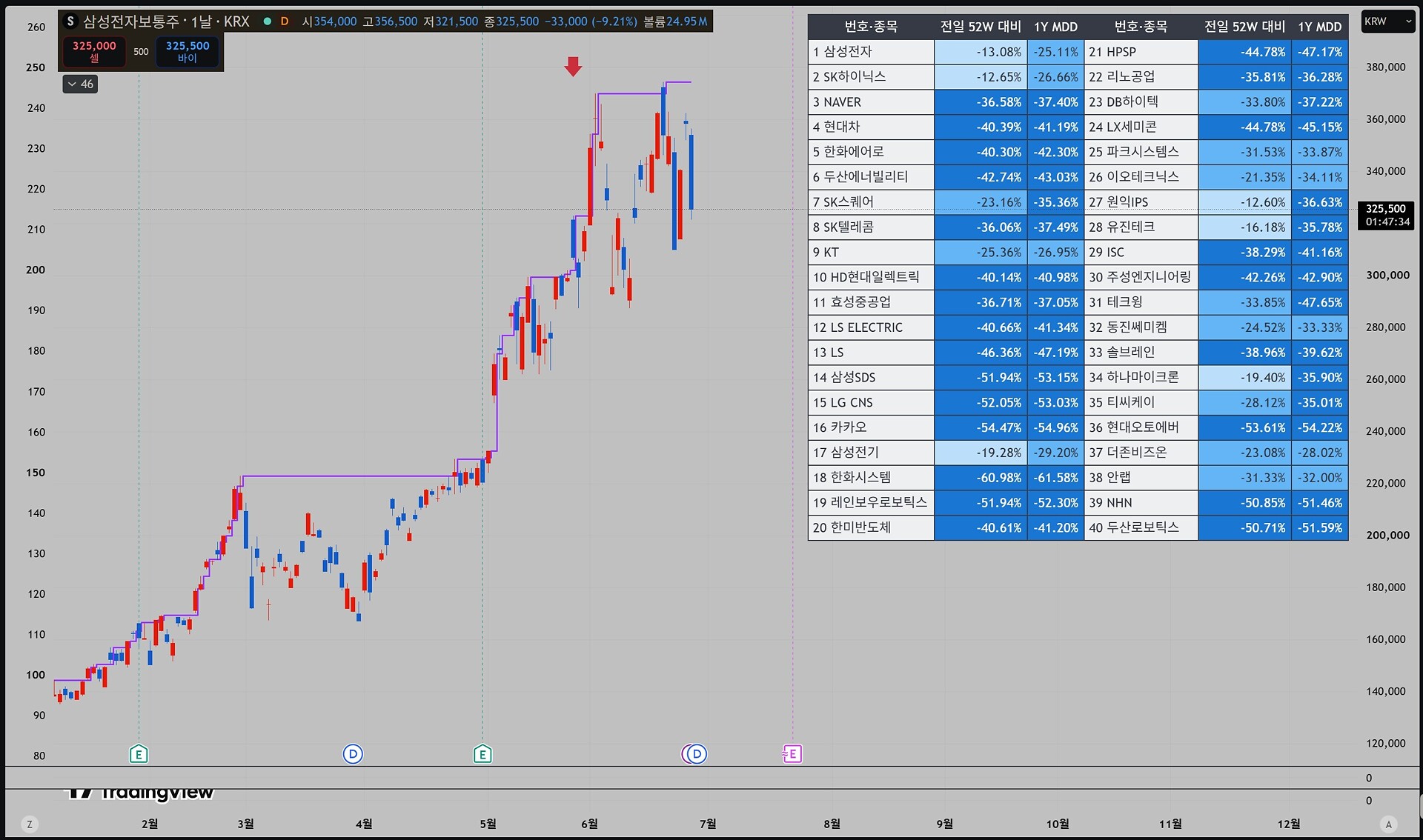This screenshot has height=840, width=1423.
Task: Click the -47.65% MDD value for 테크윙
Action: point(1319,302)
